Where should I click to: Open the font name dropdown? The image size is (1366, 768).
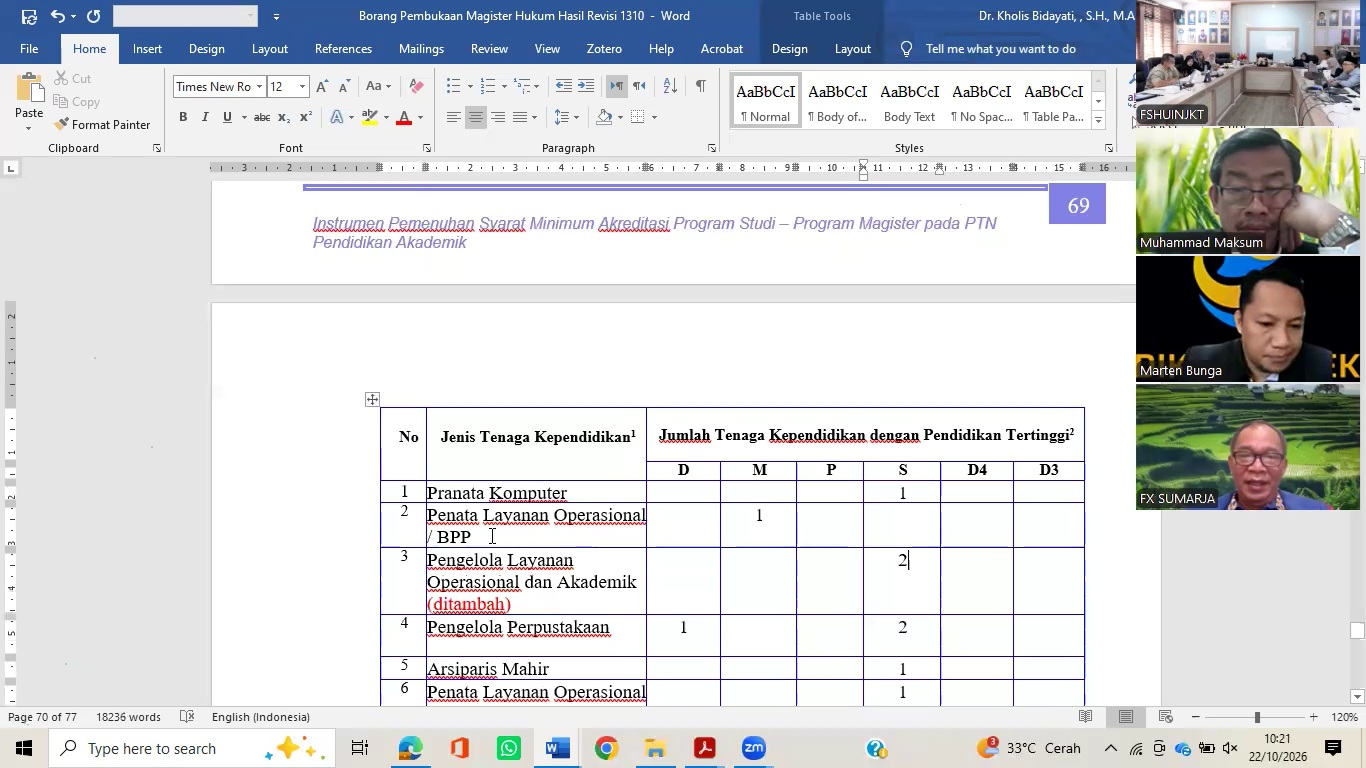(x=259, y=87)
